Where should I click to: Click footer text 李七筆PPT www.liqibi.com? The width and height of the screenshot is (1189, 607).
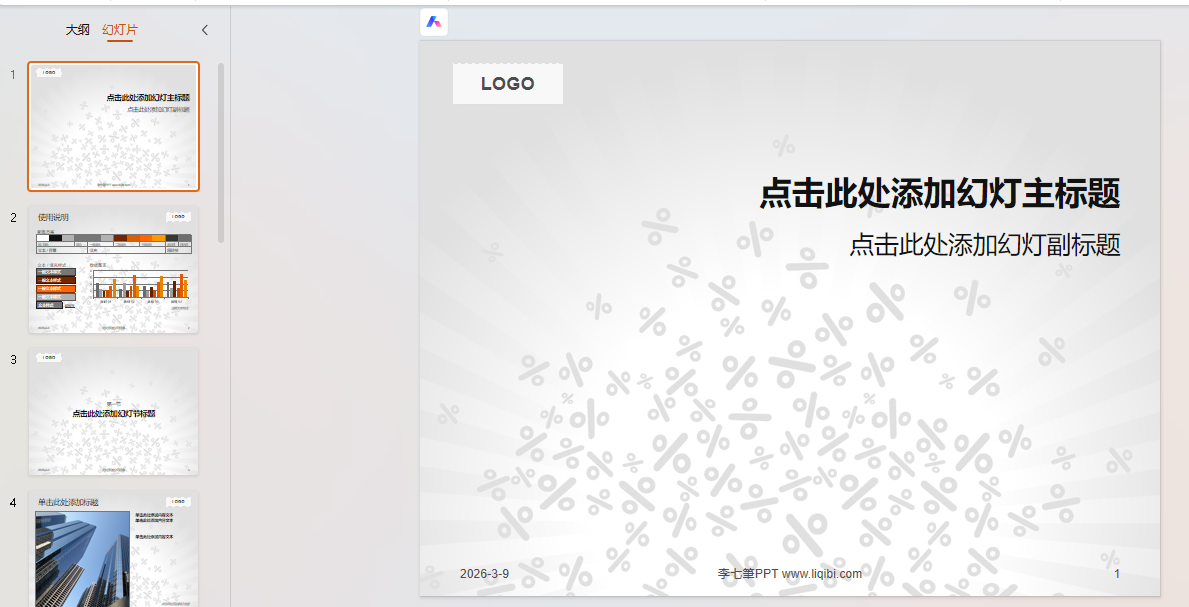(789, 574)
